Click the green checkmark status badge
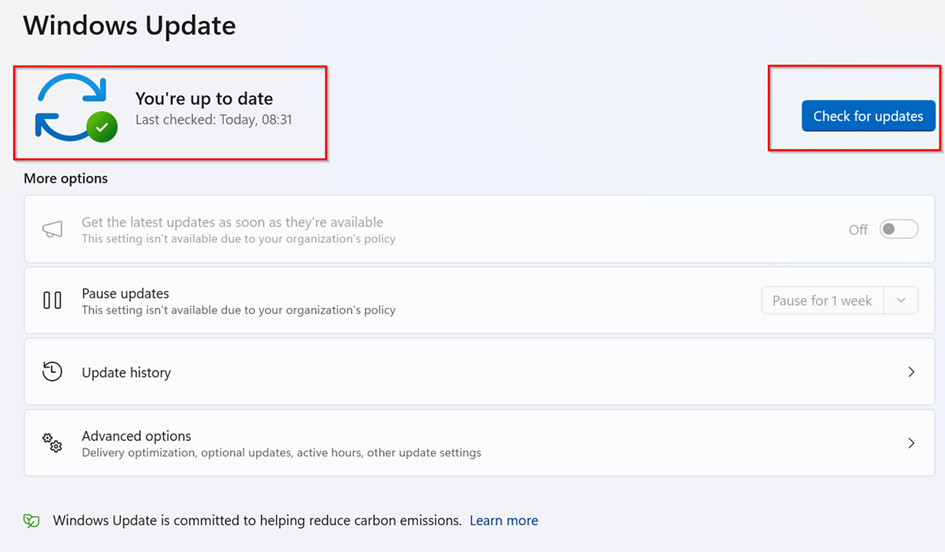Image resolution: width=945 pixels, height=552 pixels. 101,126
